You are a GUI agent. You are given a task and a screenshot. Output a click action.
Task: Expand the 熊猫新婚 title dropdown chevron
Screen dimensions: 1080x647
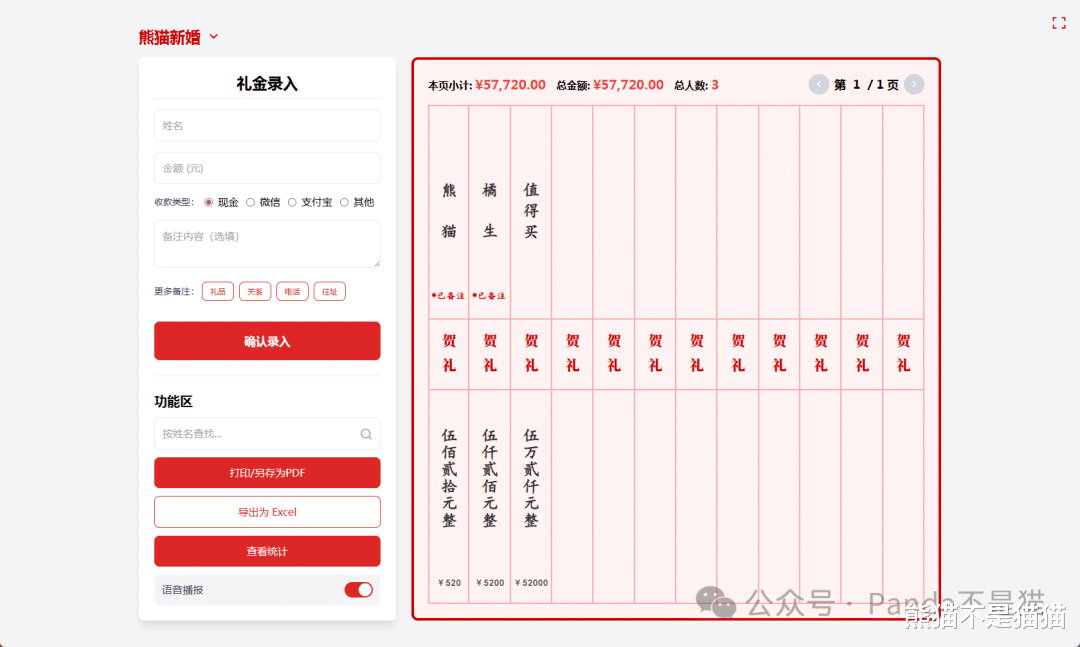pos(214,37)
